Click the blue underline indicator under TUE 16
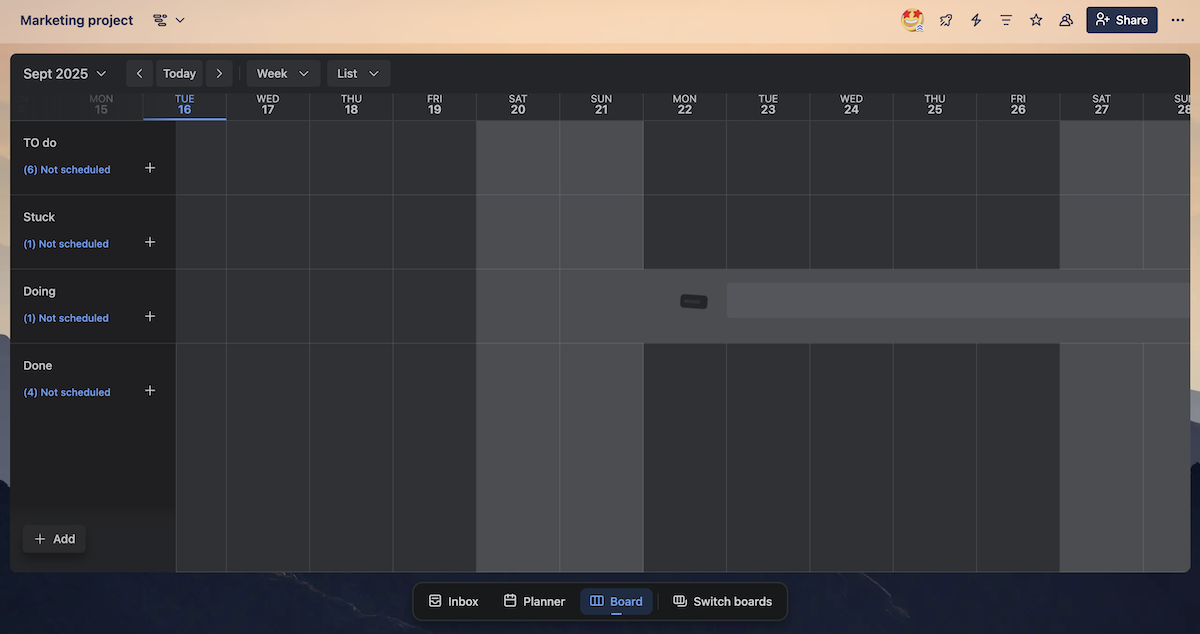This screenshot has width=1200, height=634. coord(184,118)
